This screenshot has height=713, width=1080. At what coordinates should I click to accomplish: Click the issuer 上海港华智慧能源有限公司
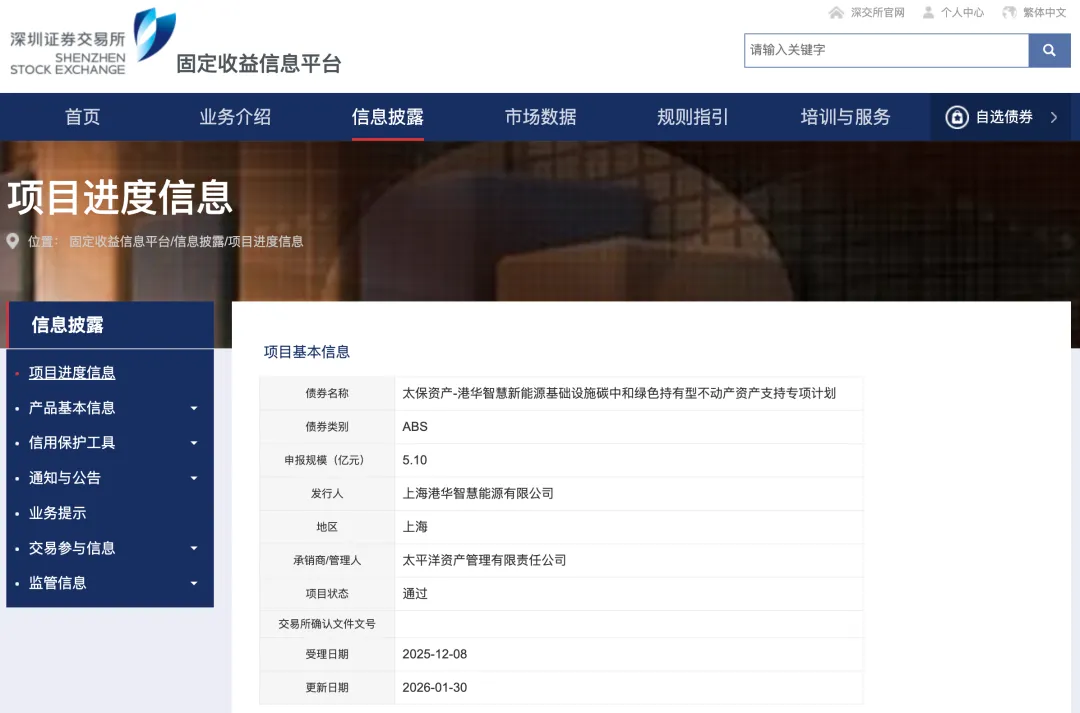click(x=478, y=493)
